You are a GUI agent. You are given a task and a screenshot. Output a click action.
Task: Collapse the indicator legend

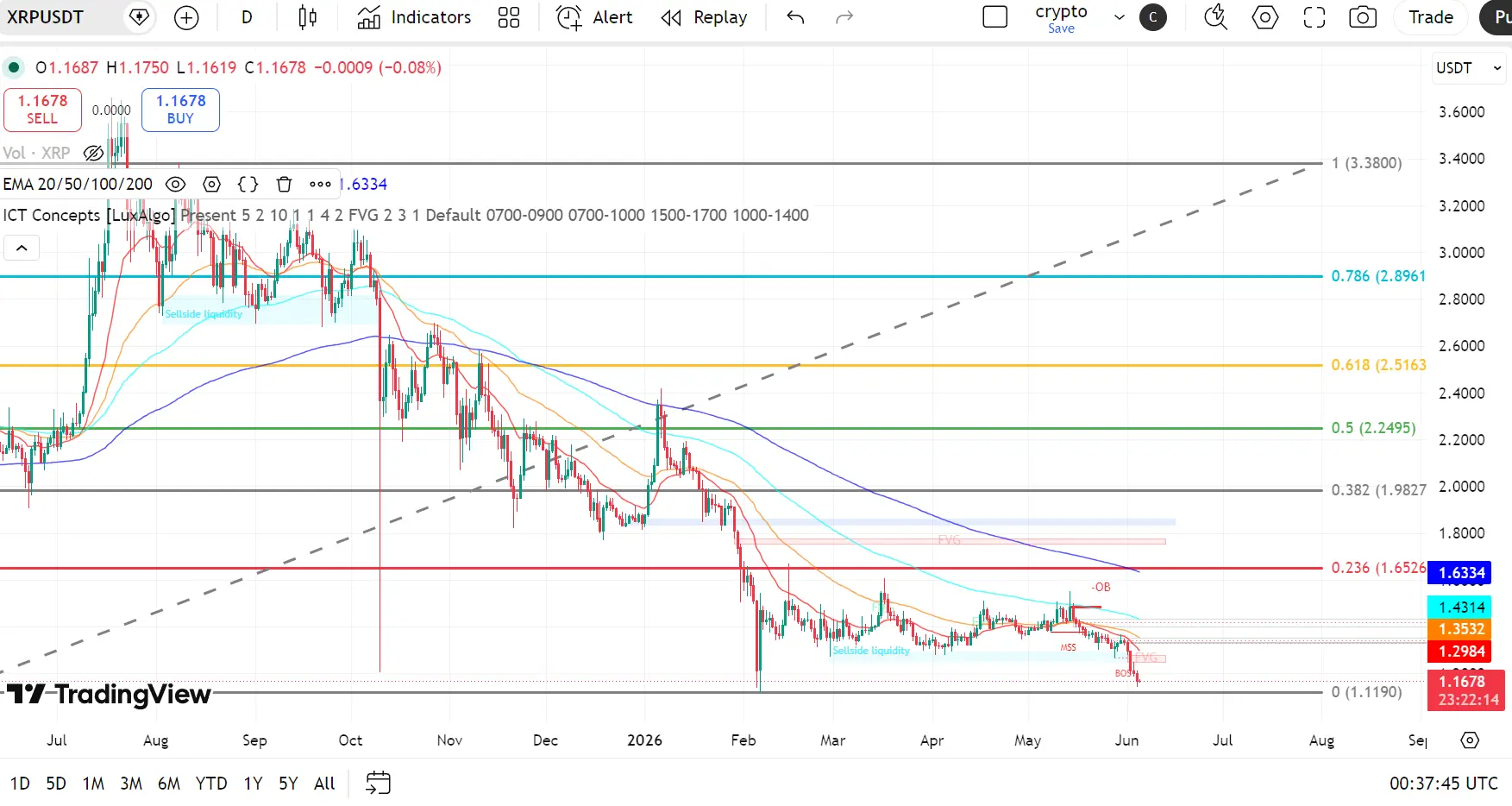click(22, 248)
